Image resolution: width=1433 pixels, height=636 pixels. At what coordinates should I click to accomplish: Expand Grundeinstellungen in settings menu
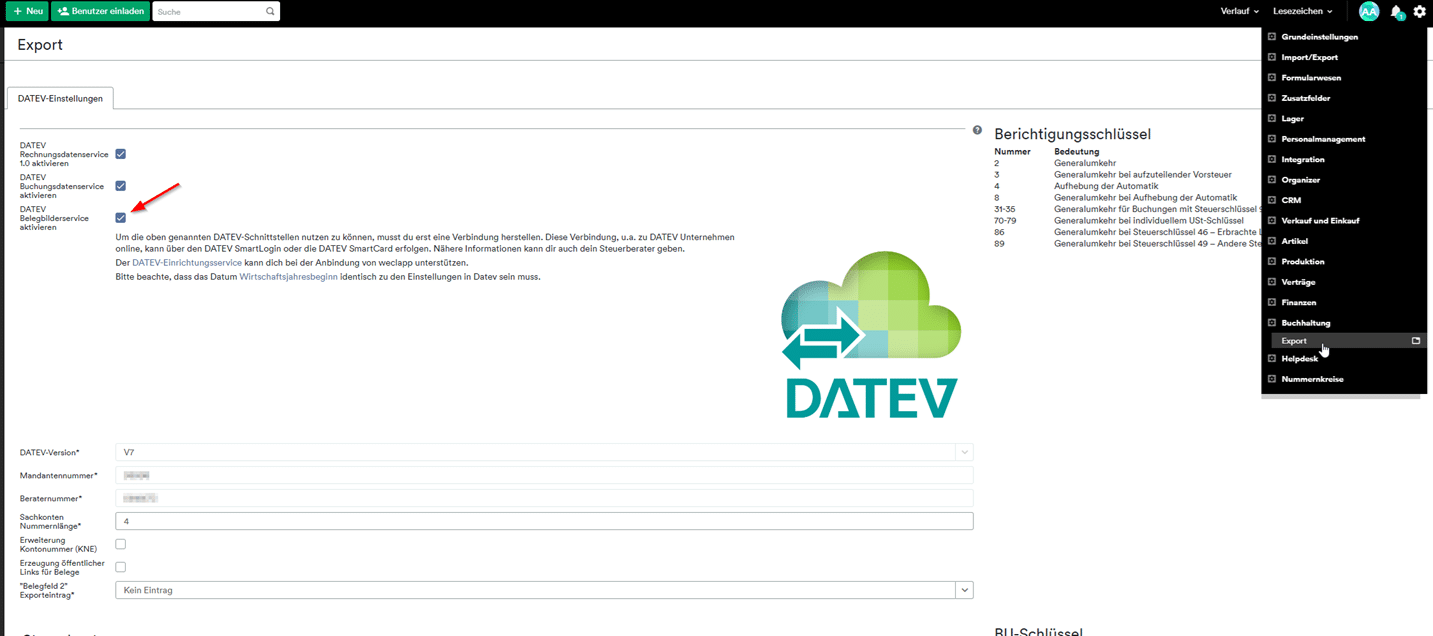[x=1319, y=37]
